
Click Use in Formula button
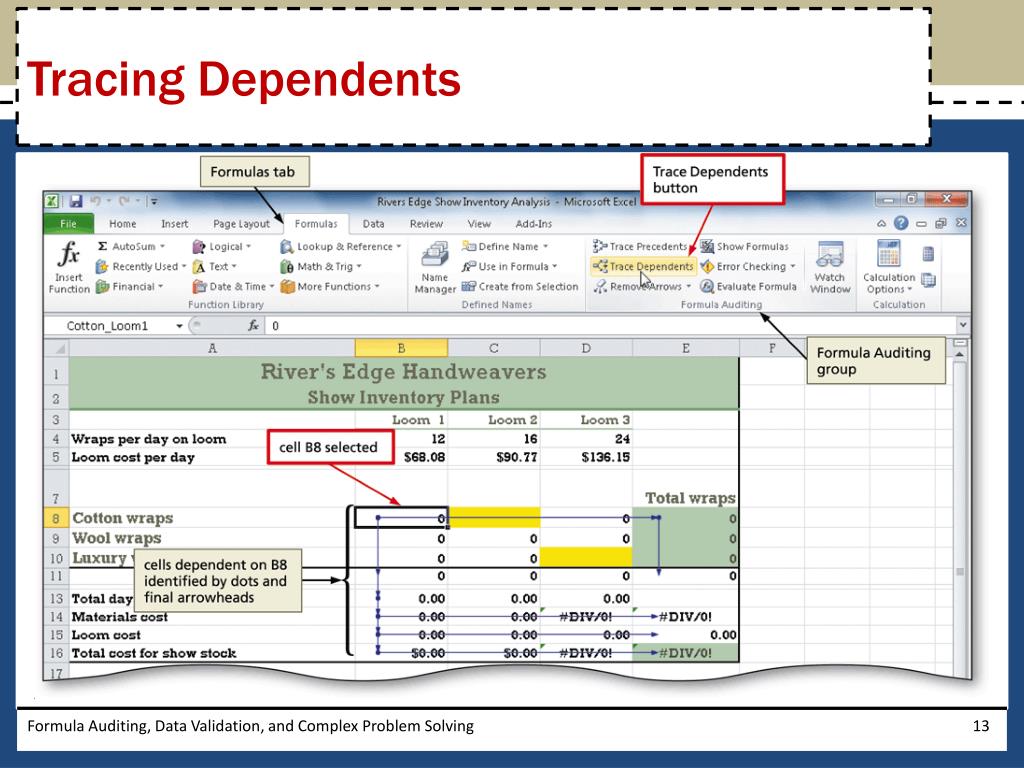click(509, 266)
